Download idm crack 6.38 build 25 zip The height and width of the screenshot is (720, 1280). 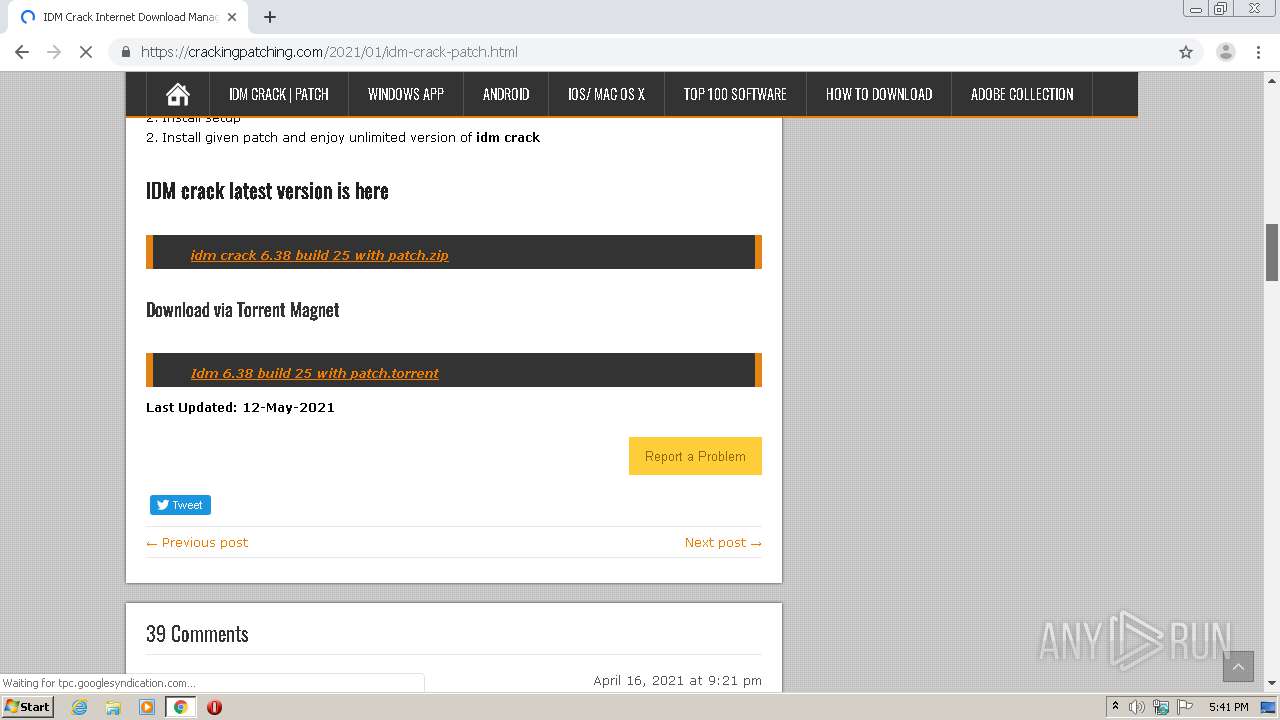tap(319, 255)
